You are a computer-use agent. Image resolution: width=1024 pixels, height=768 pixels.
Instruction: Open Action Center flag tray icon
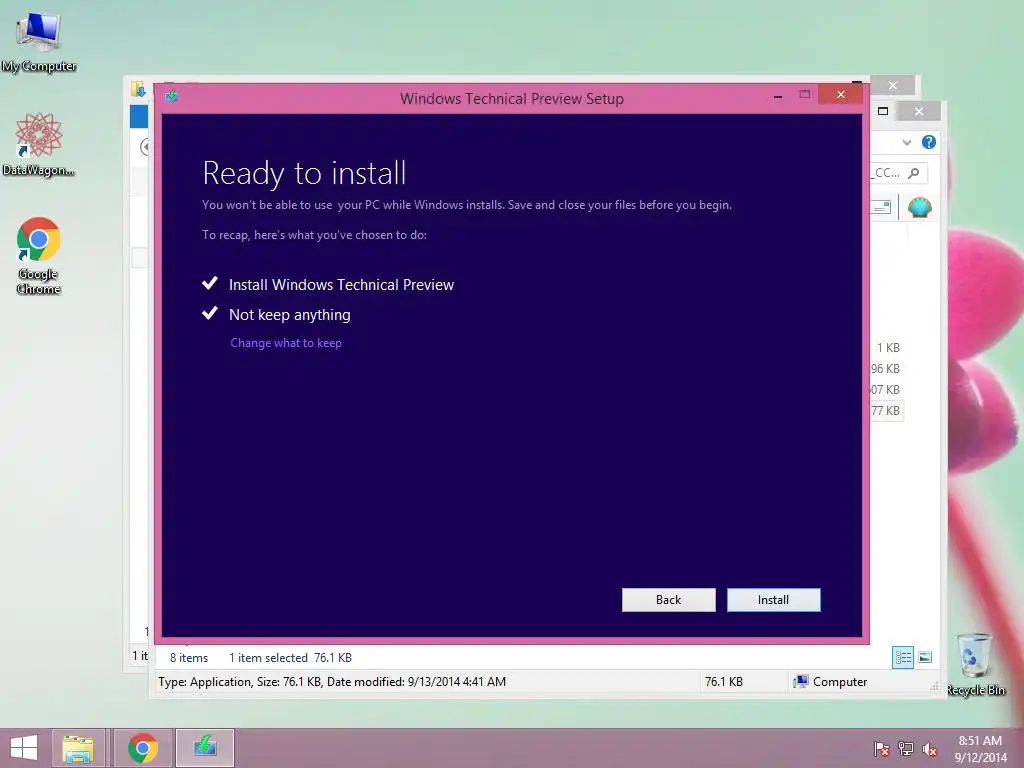(881, 749)
